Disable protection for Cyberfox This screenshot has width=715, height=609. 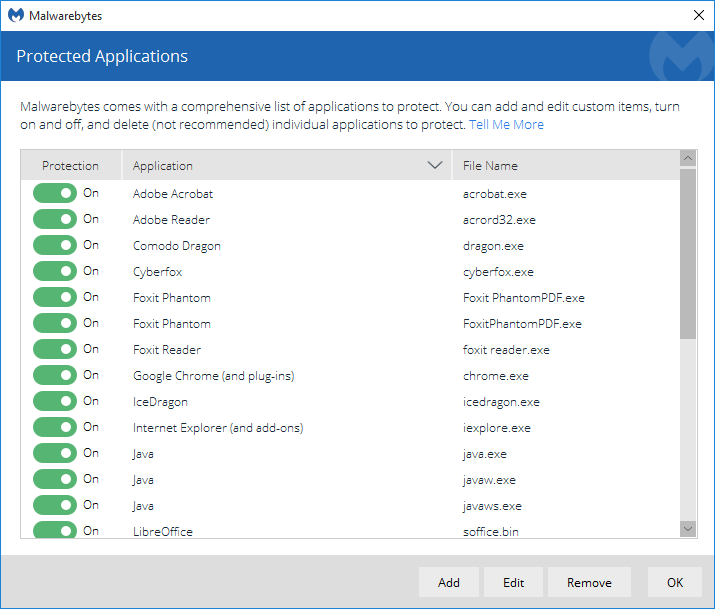coord(55,271)
